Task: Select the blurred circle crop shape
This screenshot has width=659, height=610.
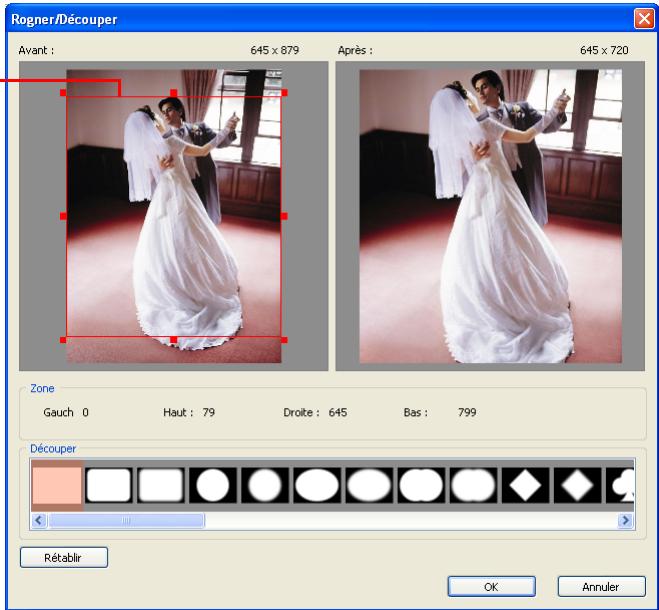Action: pyautogui.click(x=265, y=486)
